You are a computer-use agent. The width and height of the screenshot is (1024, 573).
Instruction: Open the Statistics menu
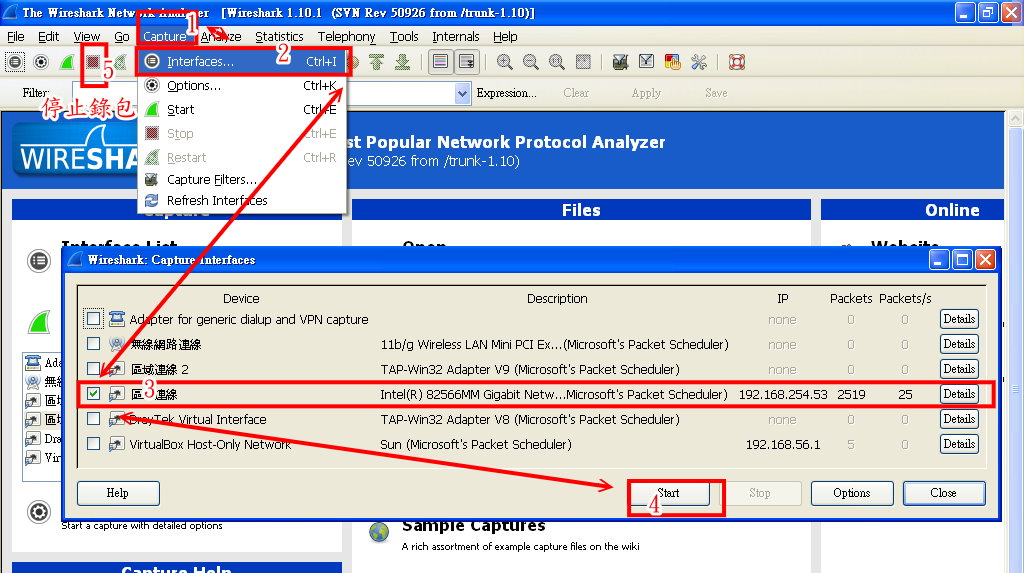coord(279,37)
